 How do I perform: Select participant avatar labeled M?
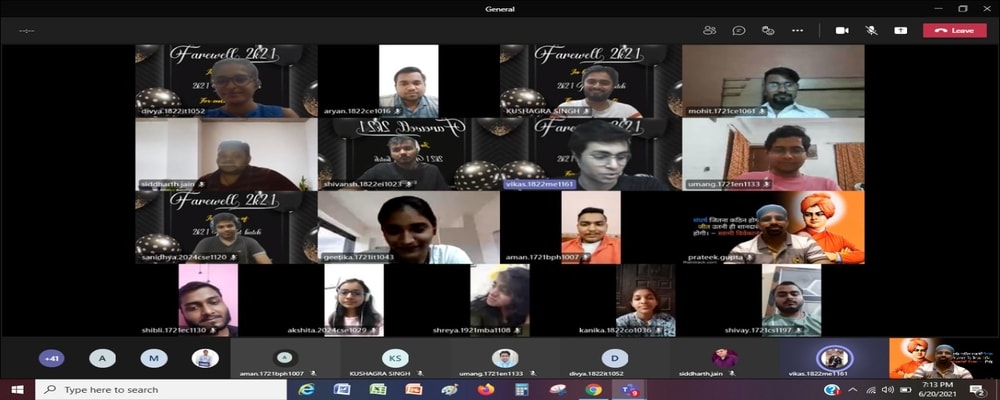tap(153, 358)
